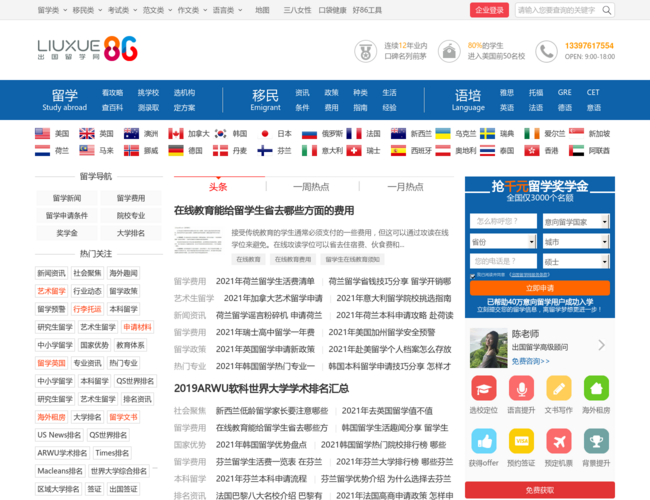
Task: Switch to the 一周热点 tab
Action: click(x=311, y=187)
